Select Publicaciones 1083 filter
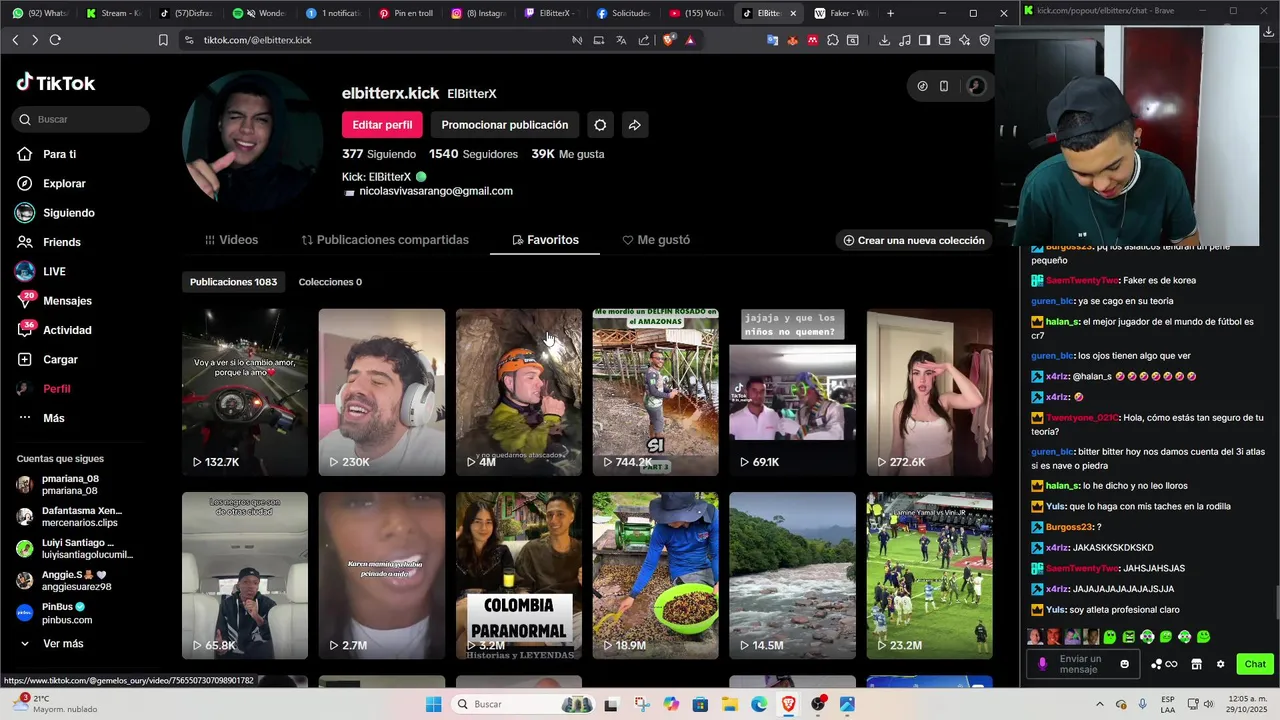Screen dimensions: 1280x720 233,282
